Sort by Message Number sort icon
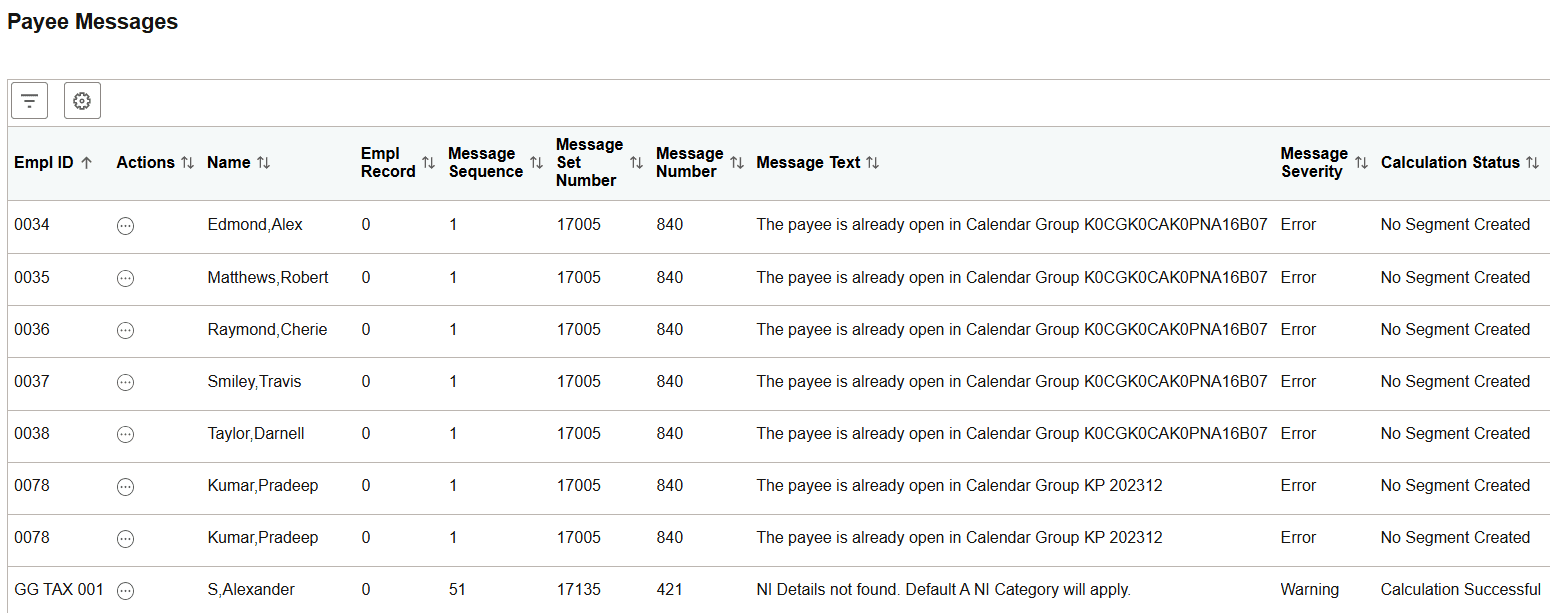Screen dimensions: 1550x613 tap(737, 163)
